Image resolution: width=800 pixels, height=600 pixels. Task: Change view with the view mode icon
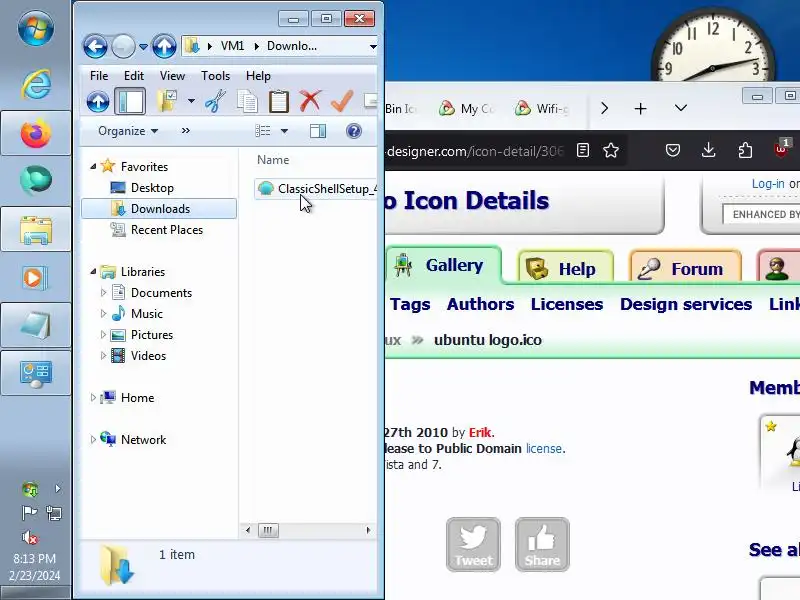pyautogui.click(x=263, y=131)
